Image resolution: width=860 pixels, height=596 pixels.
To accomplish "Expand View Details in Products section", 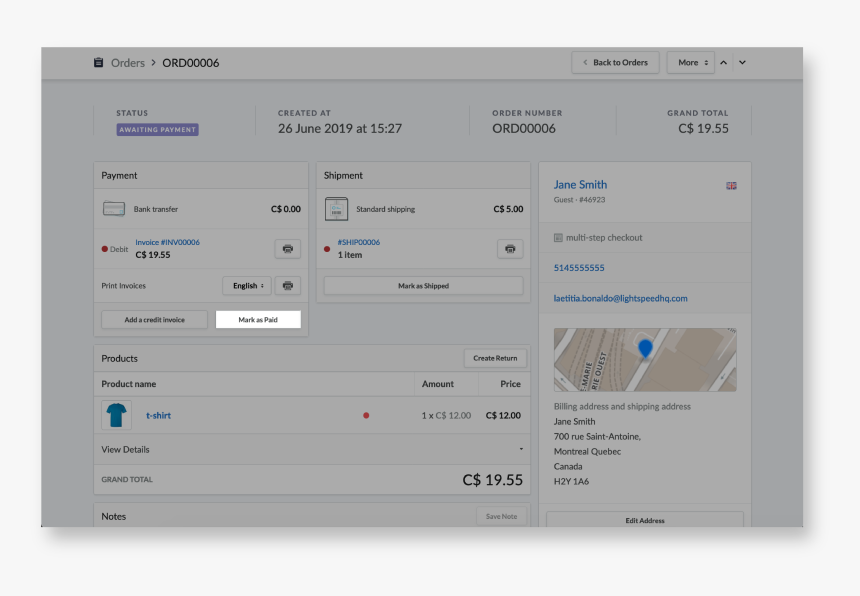I will pyautogui.click(x=311, y=450).
